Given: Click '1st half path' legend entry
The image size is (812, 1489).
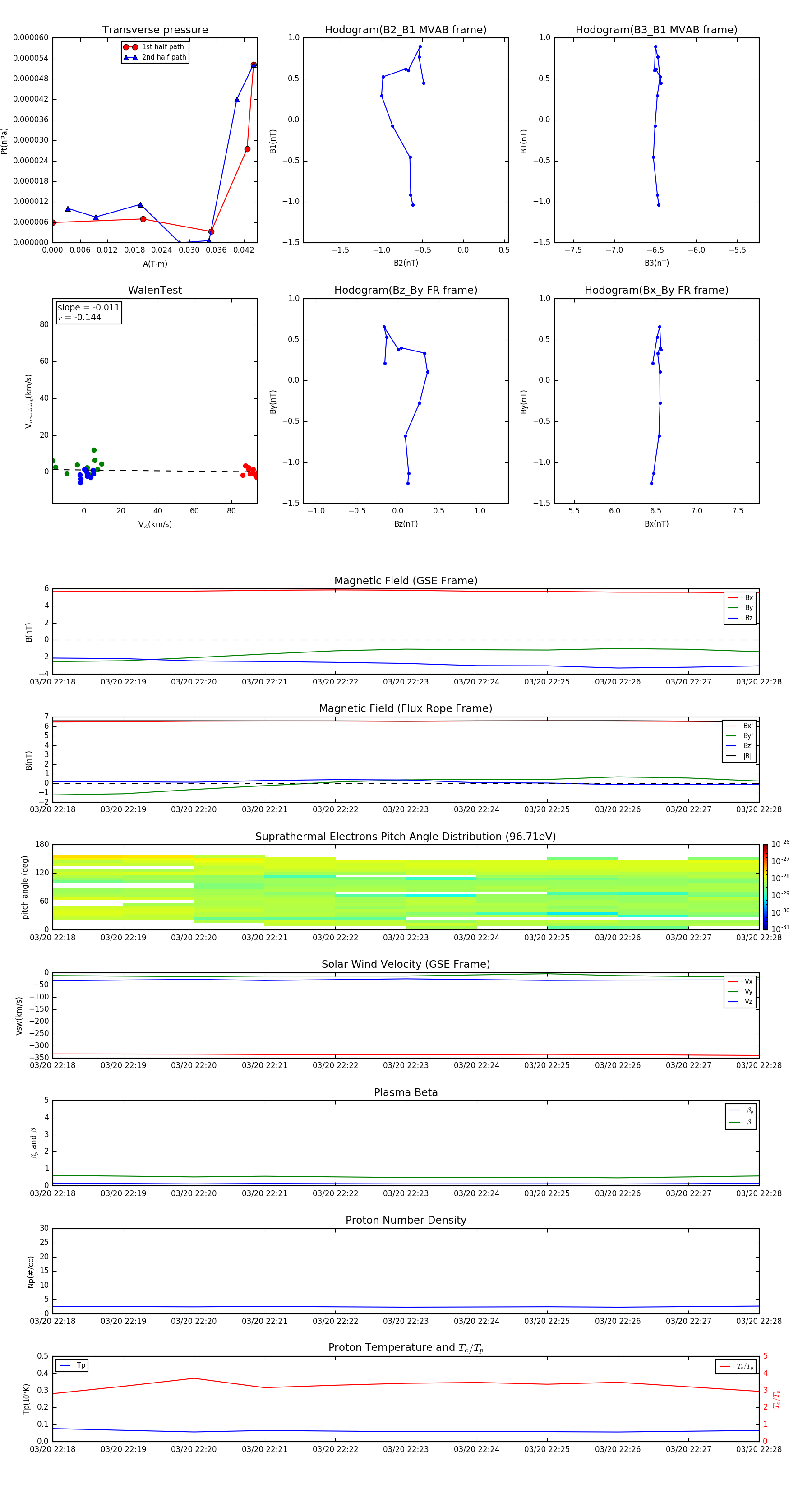Looking at the screenshot, I should pos(154,47).
